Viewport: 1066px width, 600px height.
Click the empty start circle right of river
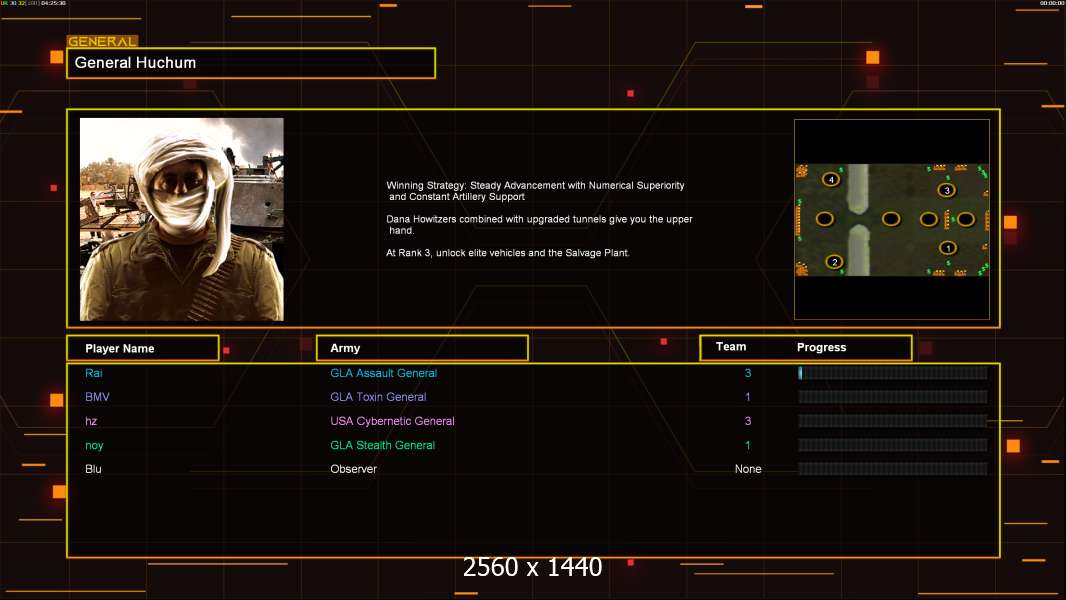coord(891,219)
